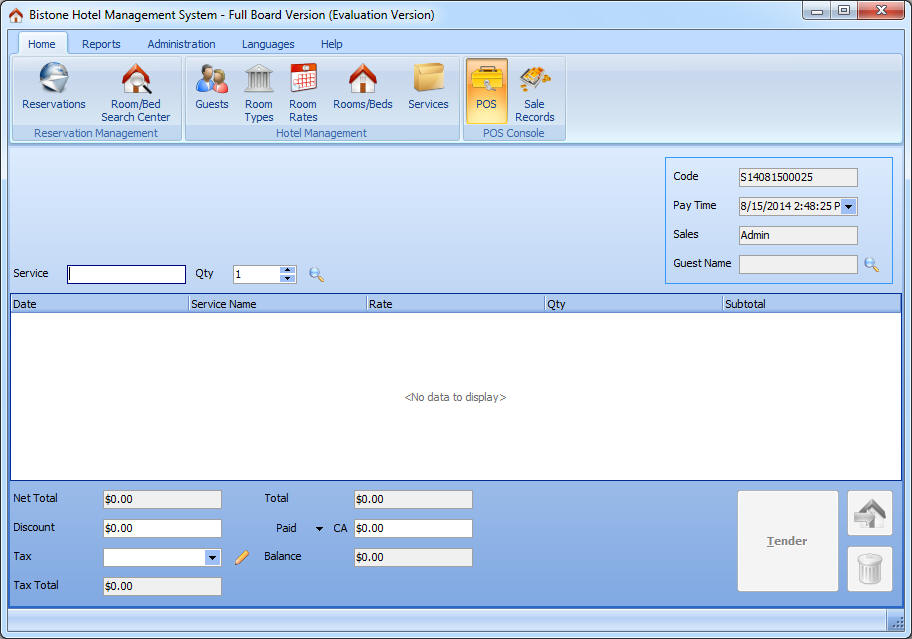Click the search magnifier next to Qty

click(316, 274)
